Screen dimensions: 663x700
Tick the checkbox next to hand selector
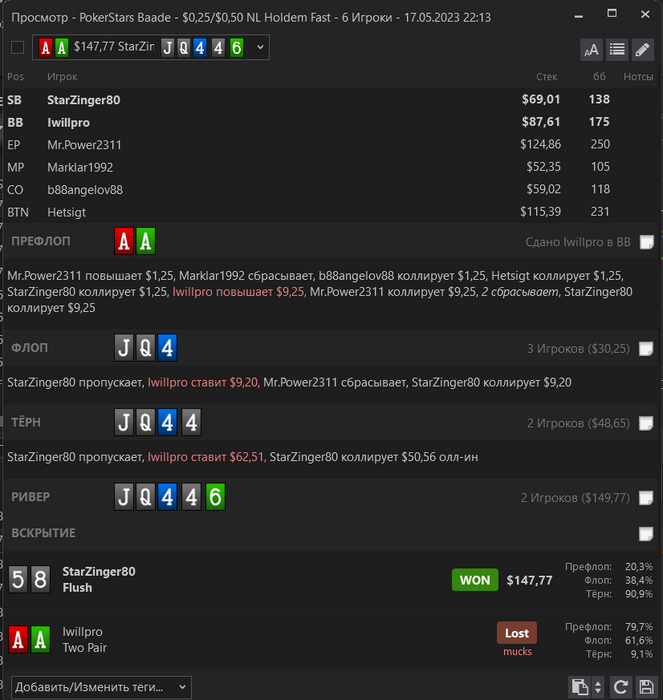[17, 47]
